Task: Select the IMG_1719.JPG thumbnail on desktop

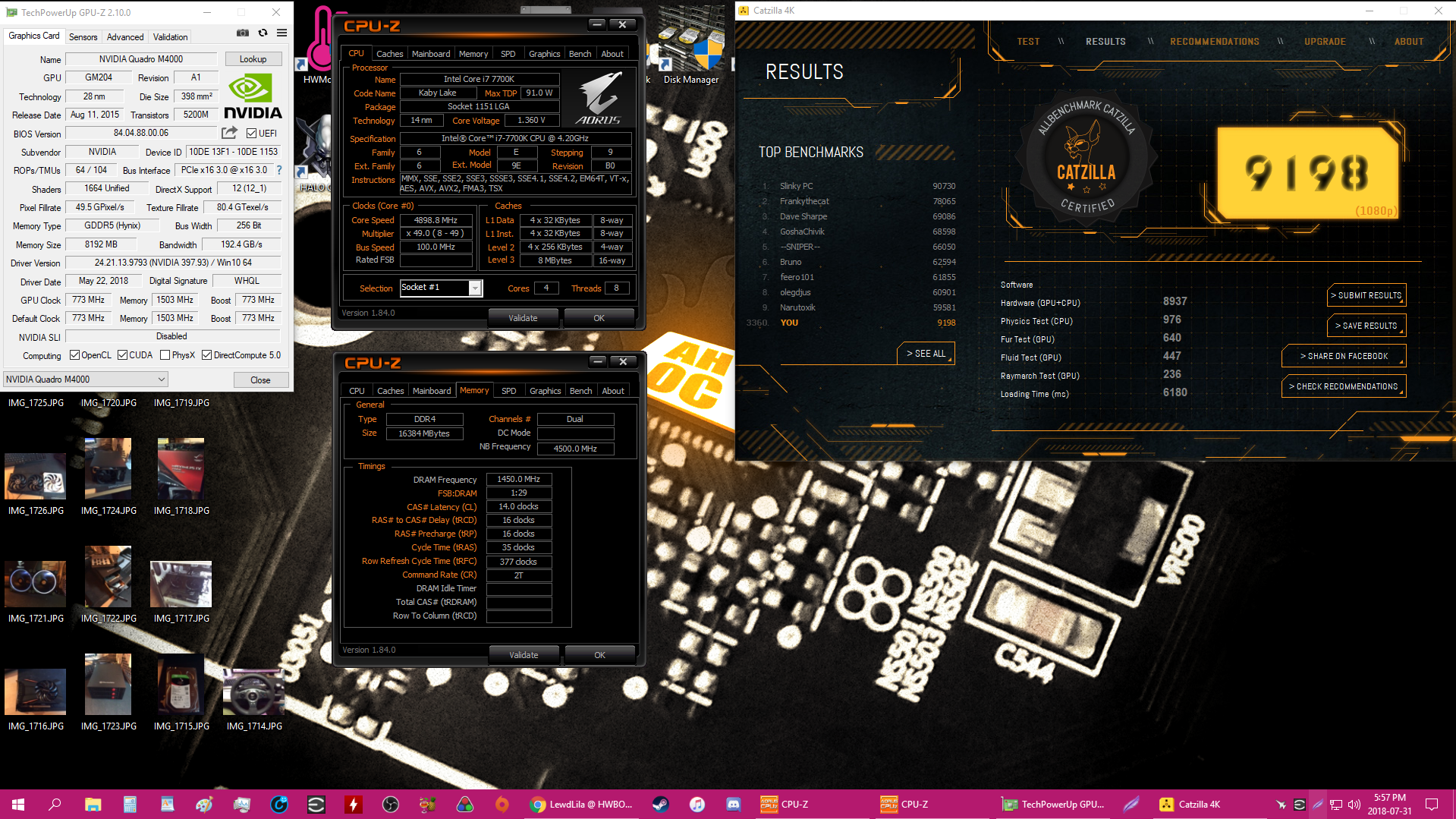Action: [181, 403]
